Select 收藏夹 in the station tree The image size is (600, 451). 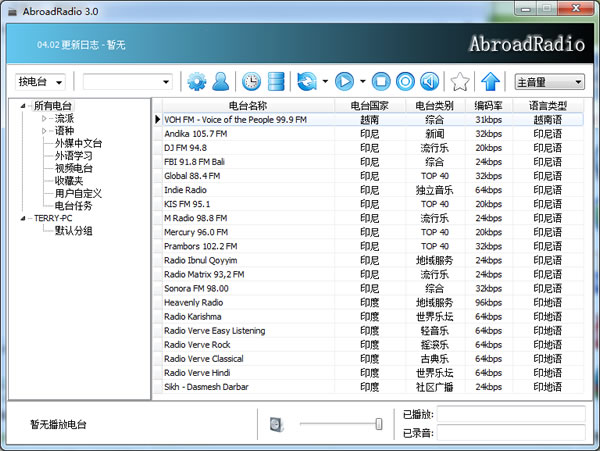(x=69, y=181)
